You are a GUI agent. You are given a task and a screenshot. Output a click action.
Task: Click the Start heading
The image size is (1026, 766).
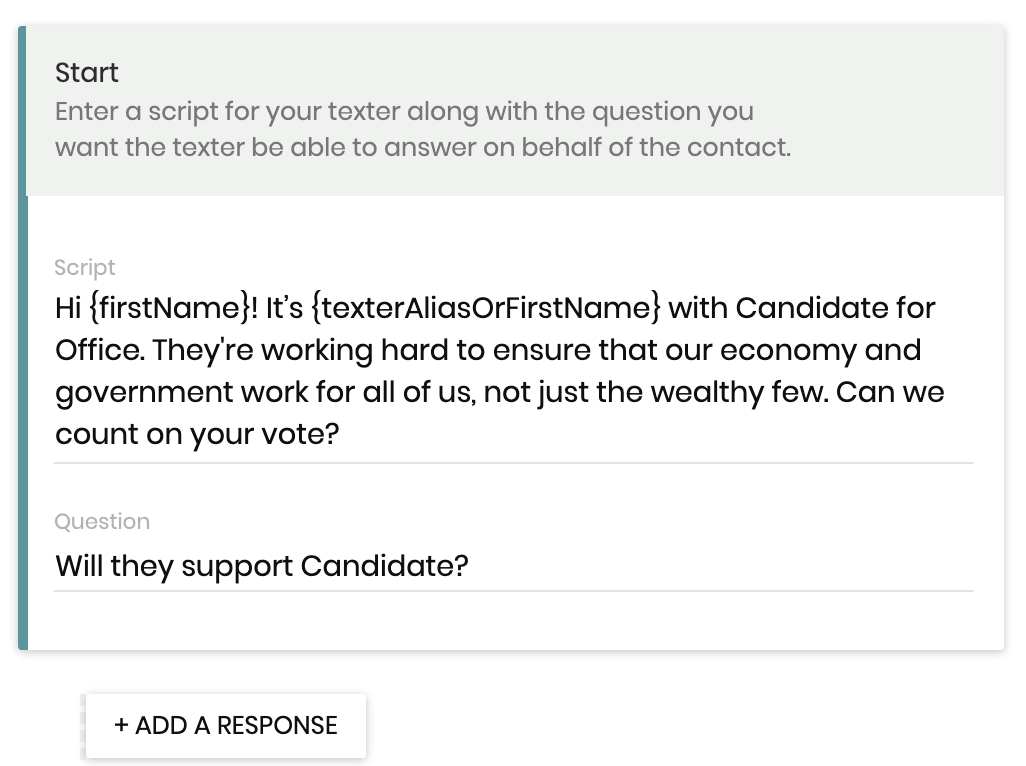pos(87,73)
